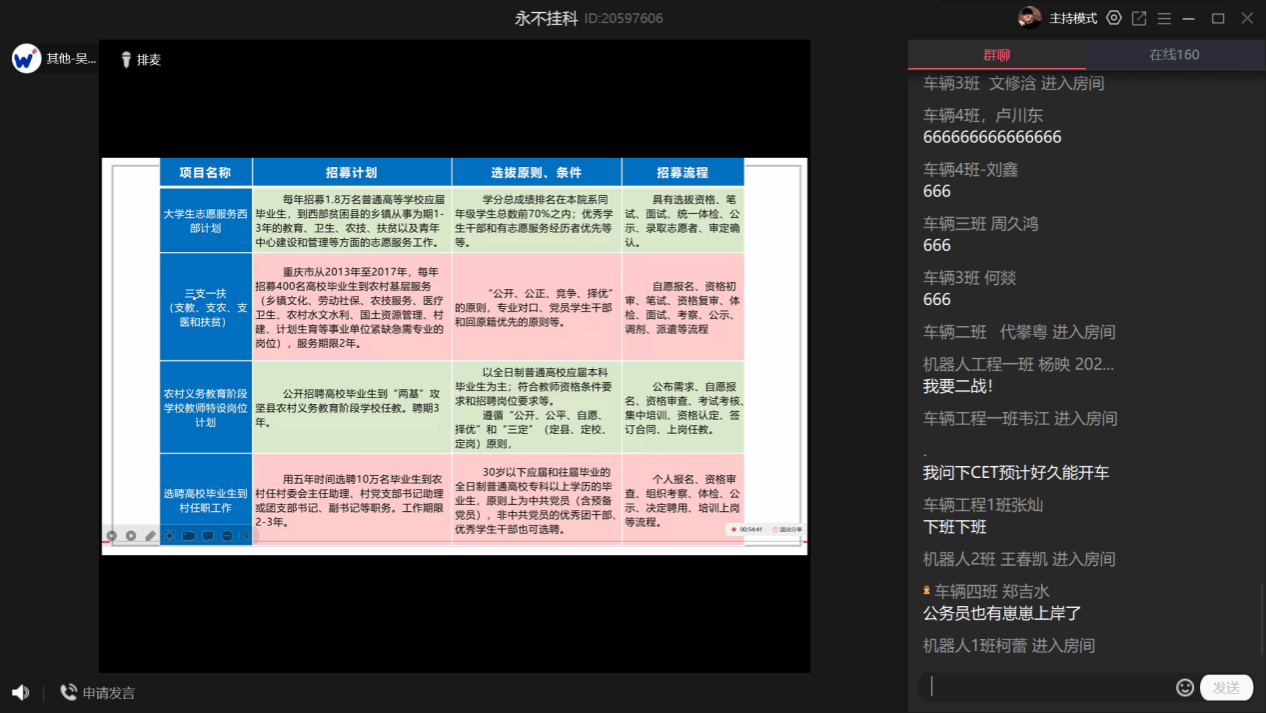Open settings hexagon icon in title bar
Viewport: 1266px width, 713px height.
point(1114,18)
